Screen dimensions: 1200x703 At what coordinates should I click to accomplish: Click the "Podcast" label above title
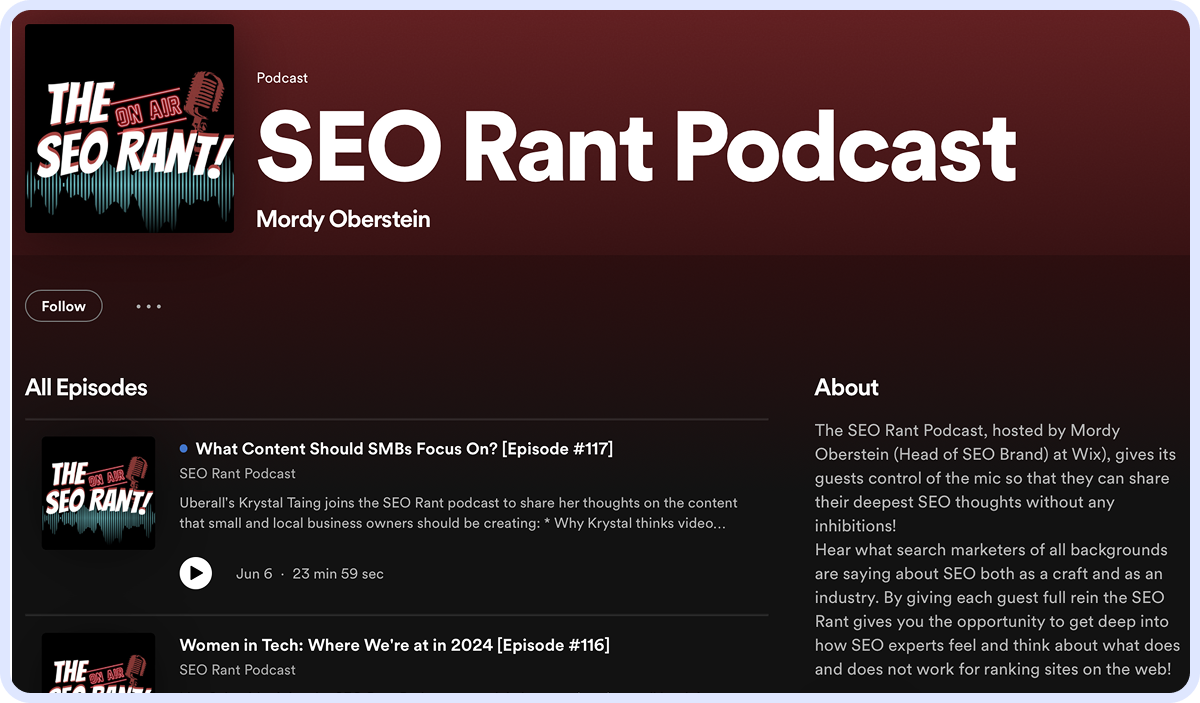pyautogui.click(x=282, y=78)
